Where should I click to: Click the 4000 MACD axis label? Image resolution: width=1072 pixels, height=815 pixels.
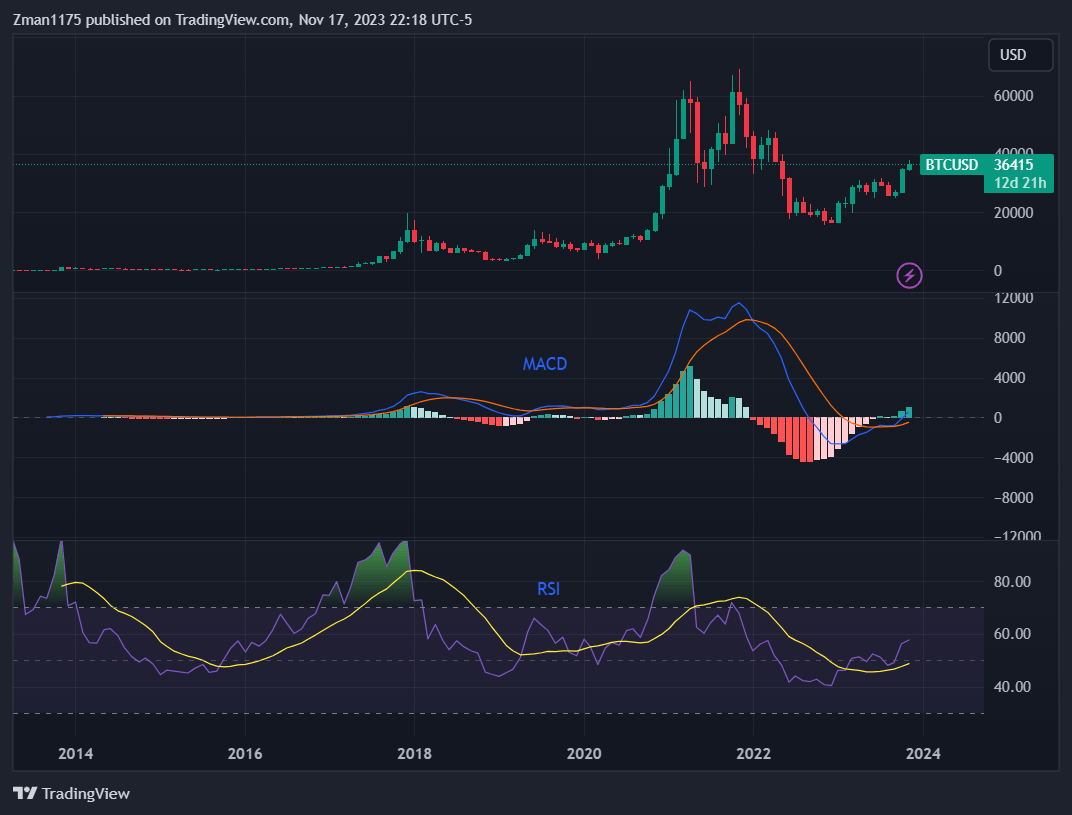coord(1009,377)
